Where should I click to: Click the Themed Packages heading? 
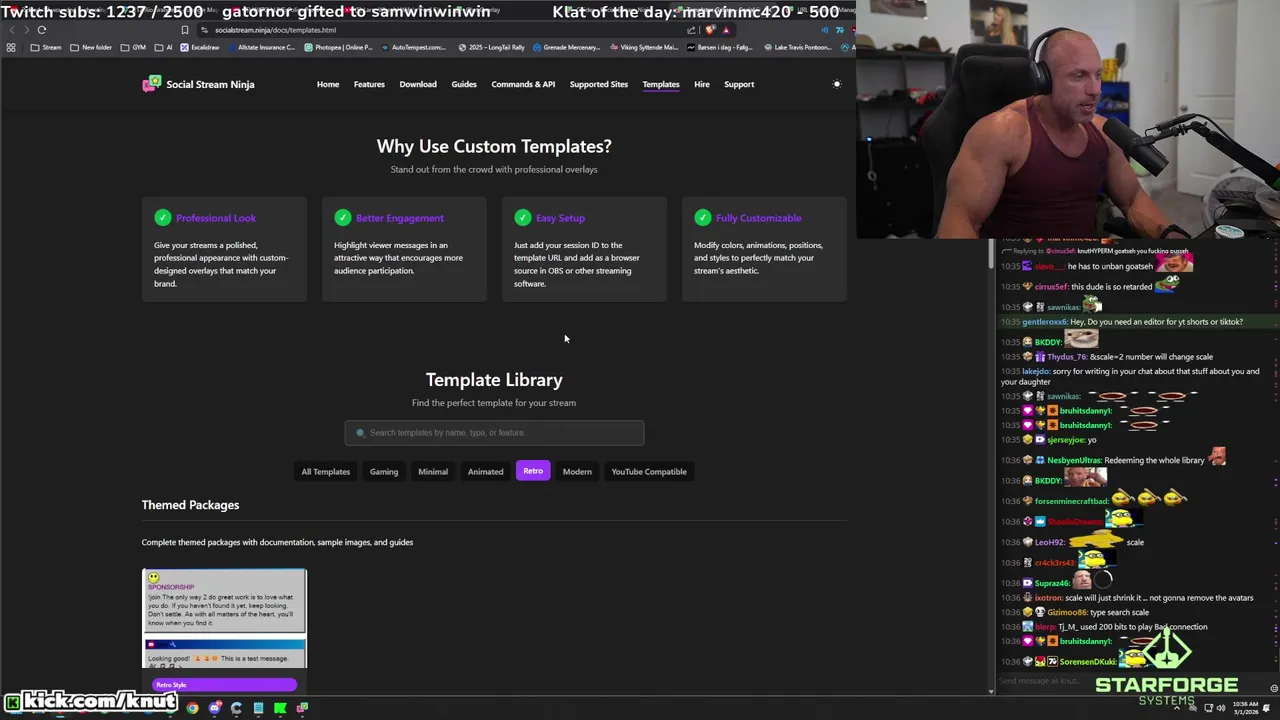click(x=190, y=505)
